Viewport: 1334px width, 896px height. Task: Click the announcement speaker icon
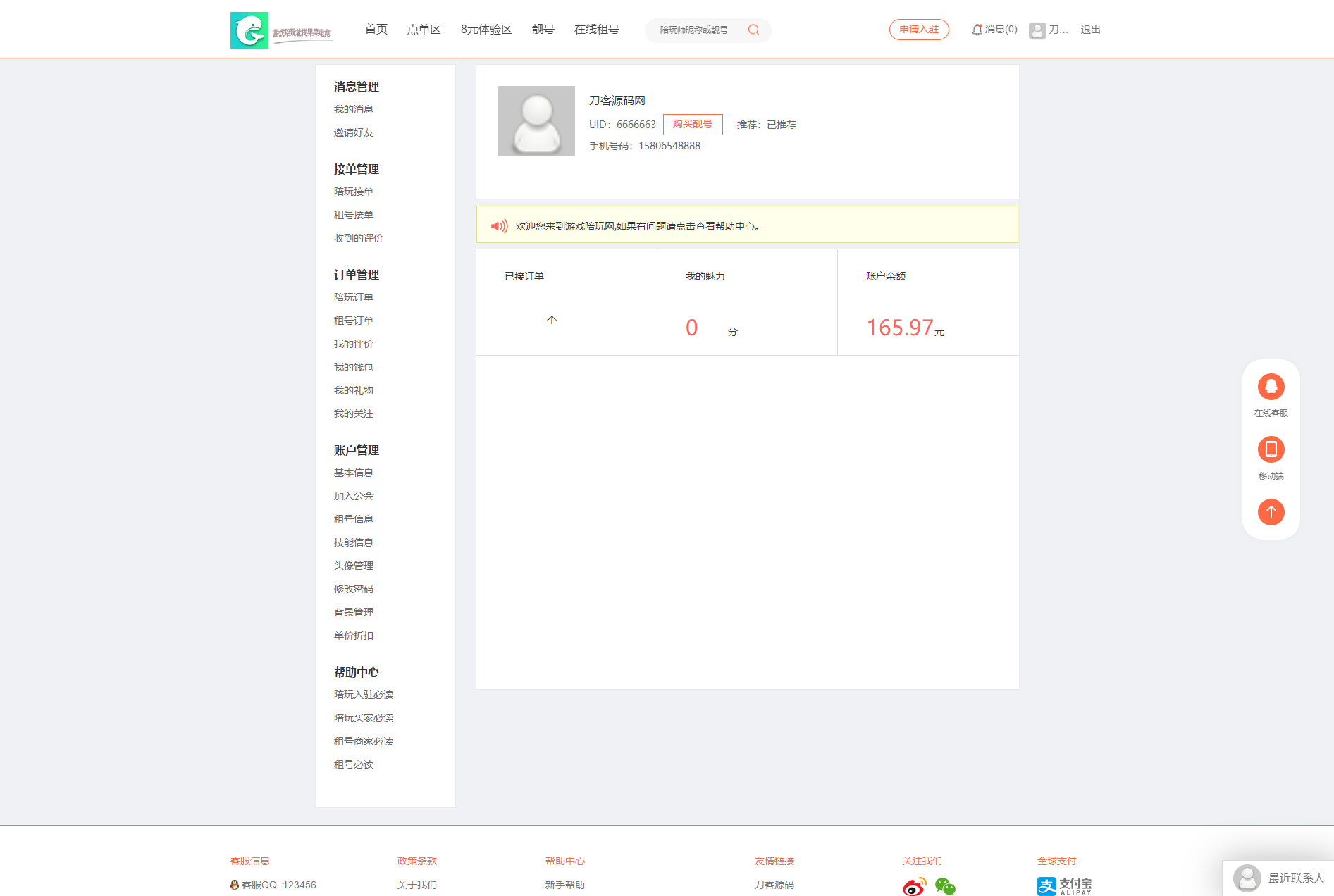point(499,226)
